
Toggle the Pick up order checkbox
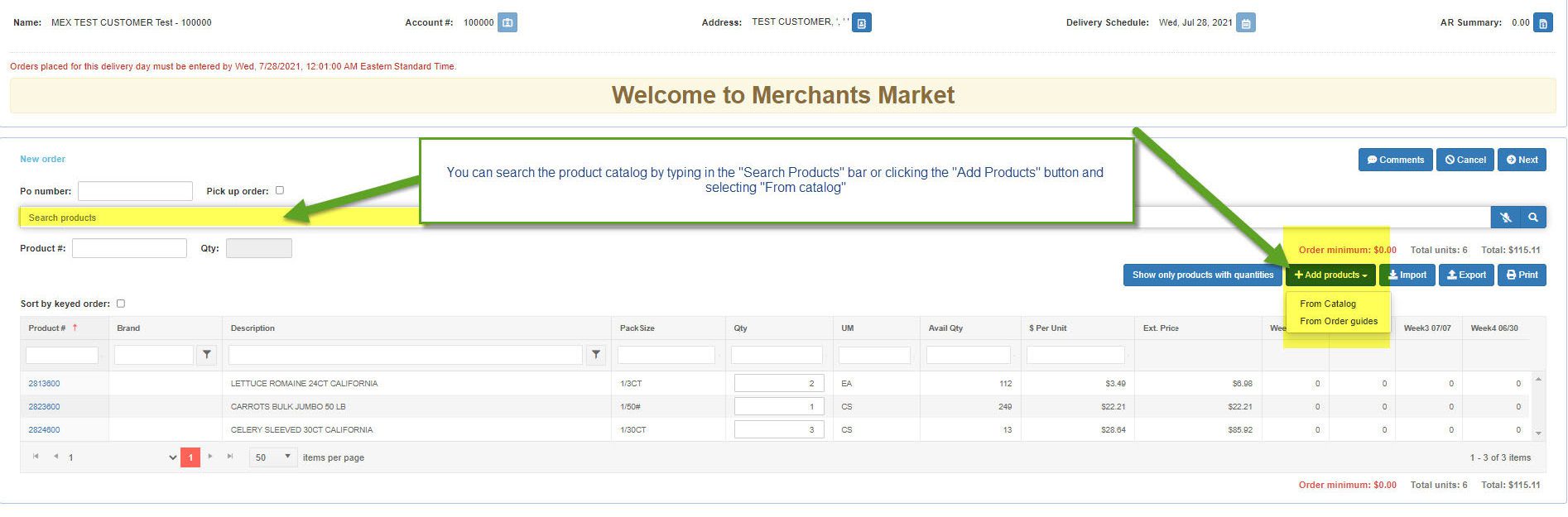point(280,190)
